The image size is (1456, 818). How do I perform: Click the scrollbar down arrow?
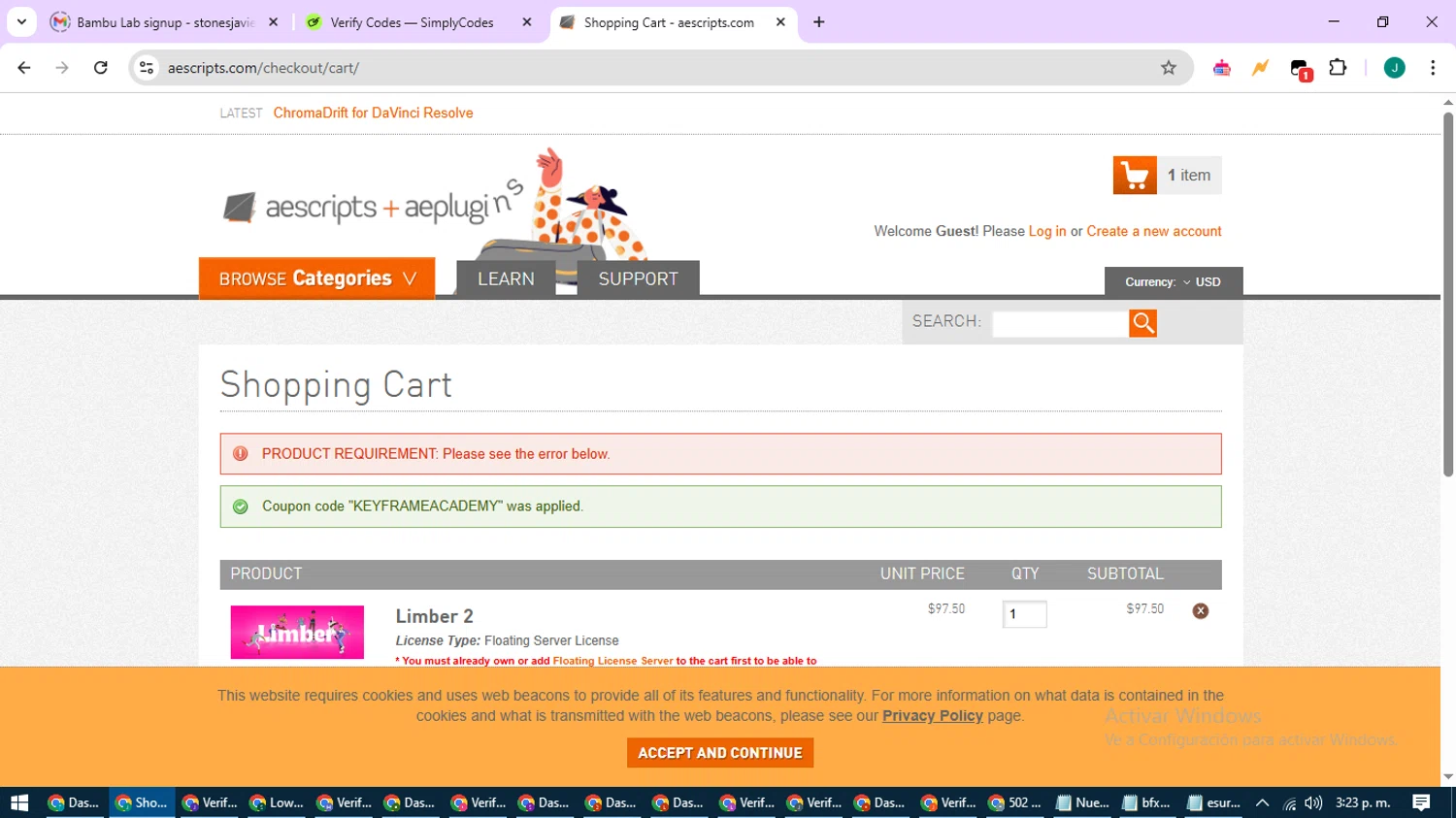[x=1448, y=777]
